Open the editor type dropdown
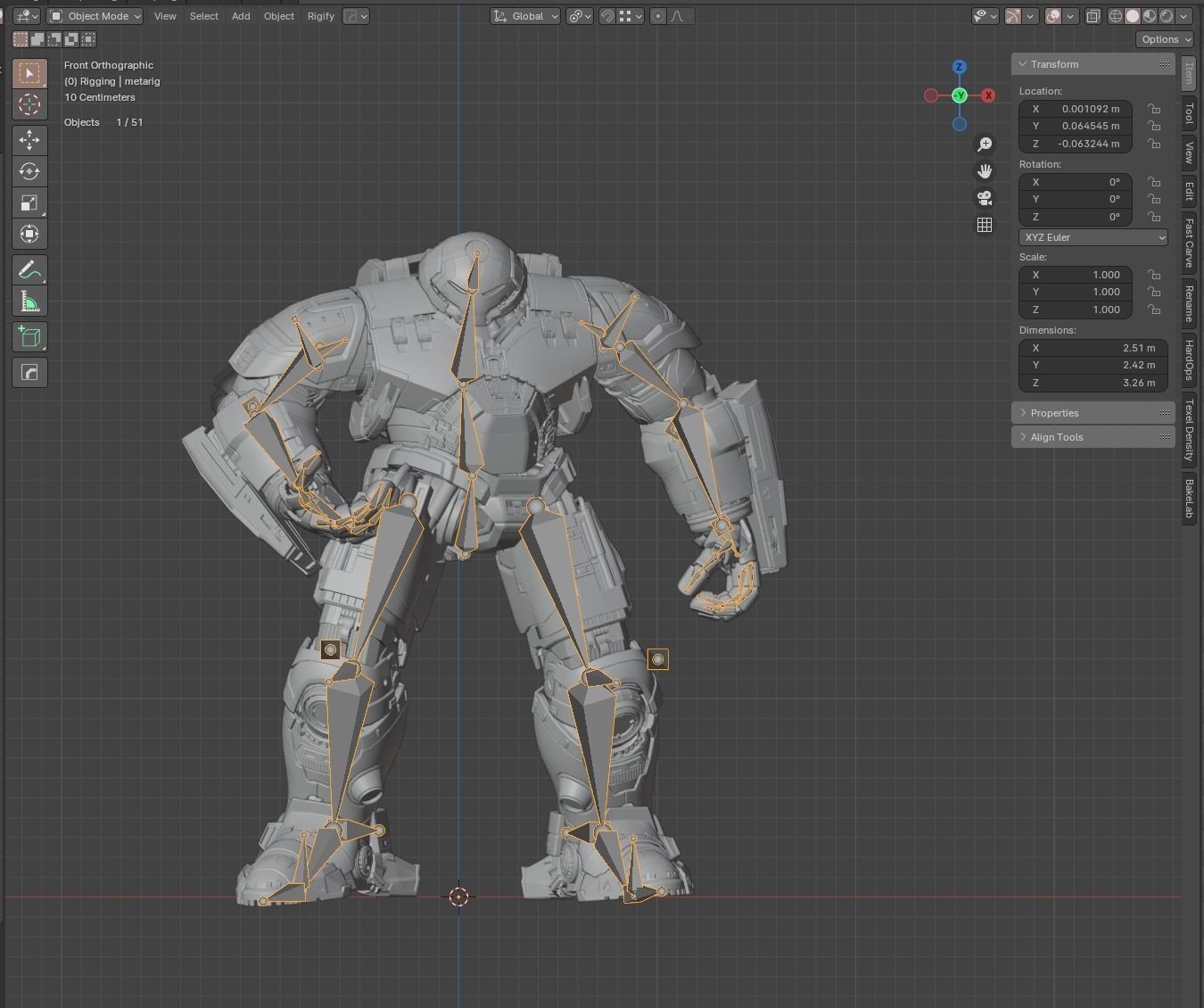1204x1008 pixels. click(27, 16)
